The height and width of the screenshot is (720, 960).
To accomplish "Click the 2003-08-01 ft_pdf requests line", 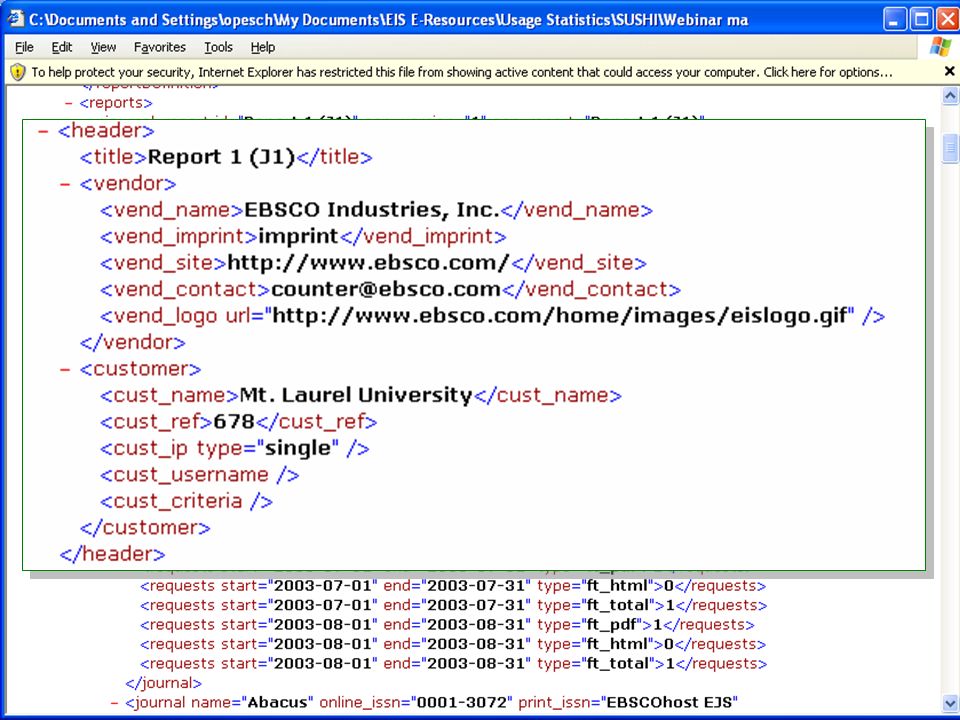I will 447,625.
